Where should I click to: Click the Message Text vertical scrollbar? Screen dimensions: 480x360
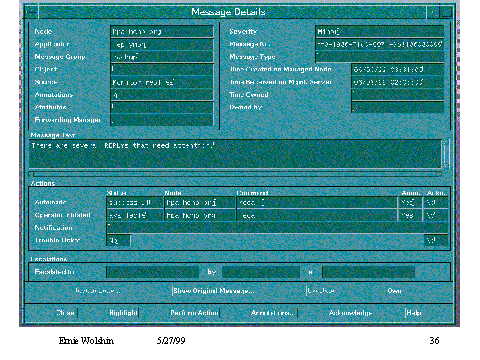tap(446, 154)
